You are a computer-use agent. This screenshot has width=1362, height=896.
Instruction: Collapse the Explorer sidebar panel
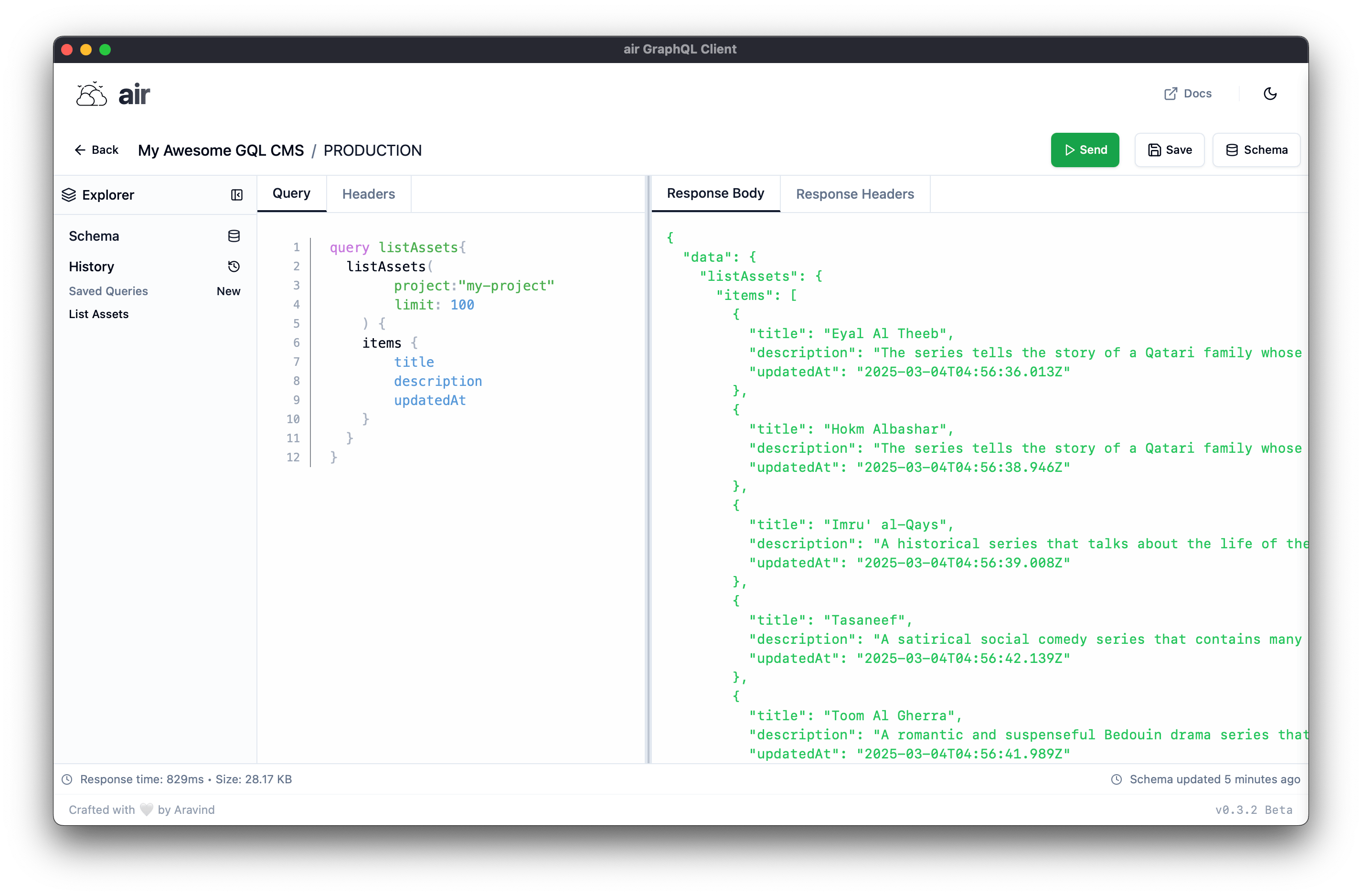point(236,194)
